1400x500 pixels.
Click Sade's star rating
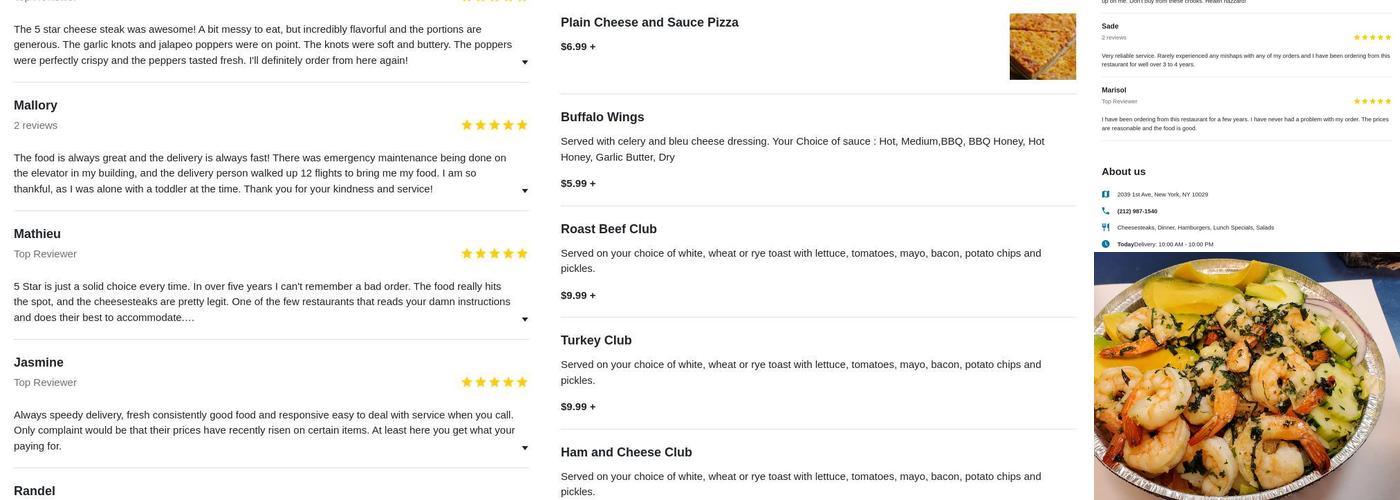(1372, 37)
